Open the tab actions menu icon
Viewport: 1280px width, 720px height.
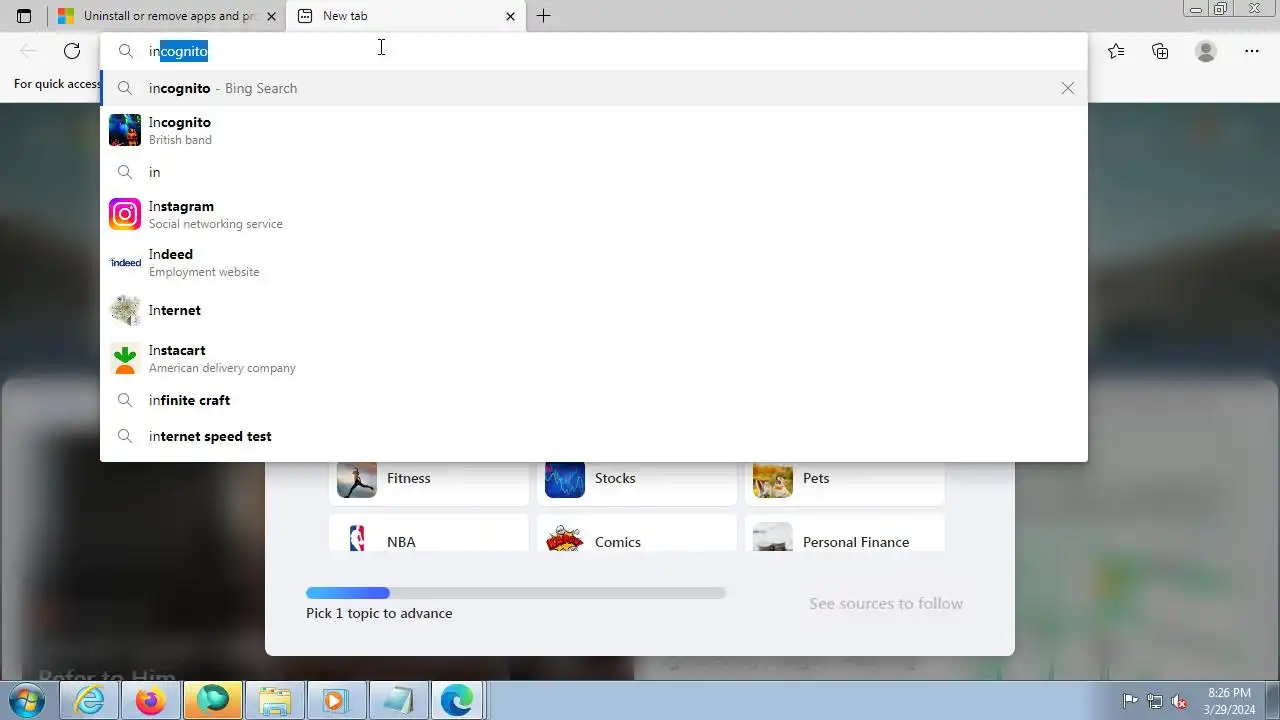(x=24, y=16)
